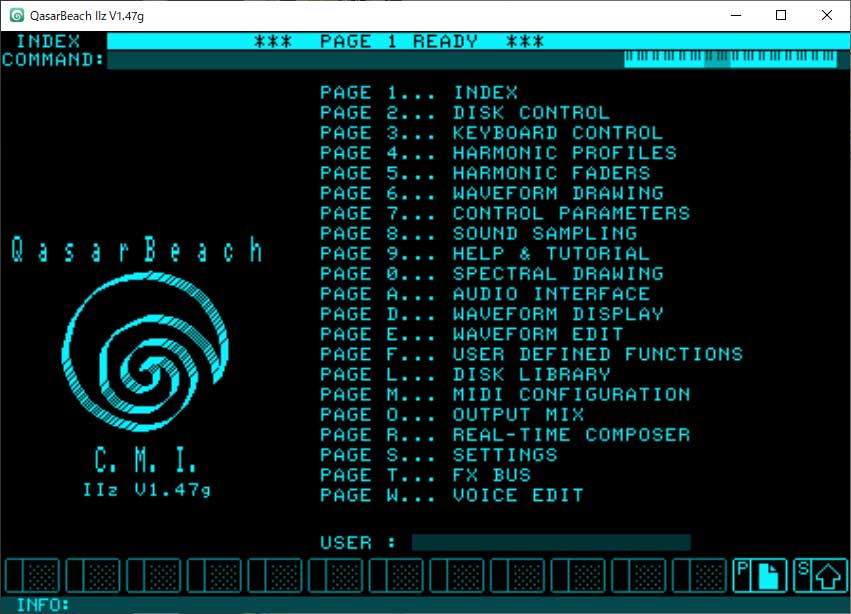Viewport: 851px width, 614px height.
Task: Open Page 1 Index
Action: click(x=418, y=93)
